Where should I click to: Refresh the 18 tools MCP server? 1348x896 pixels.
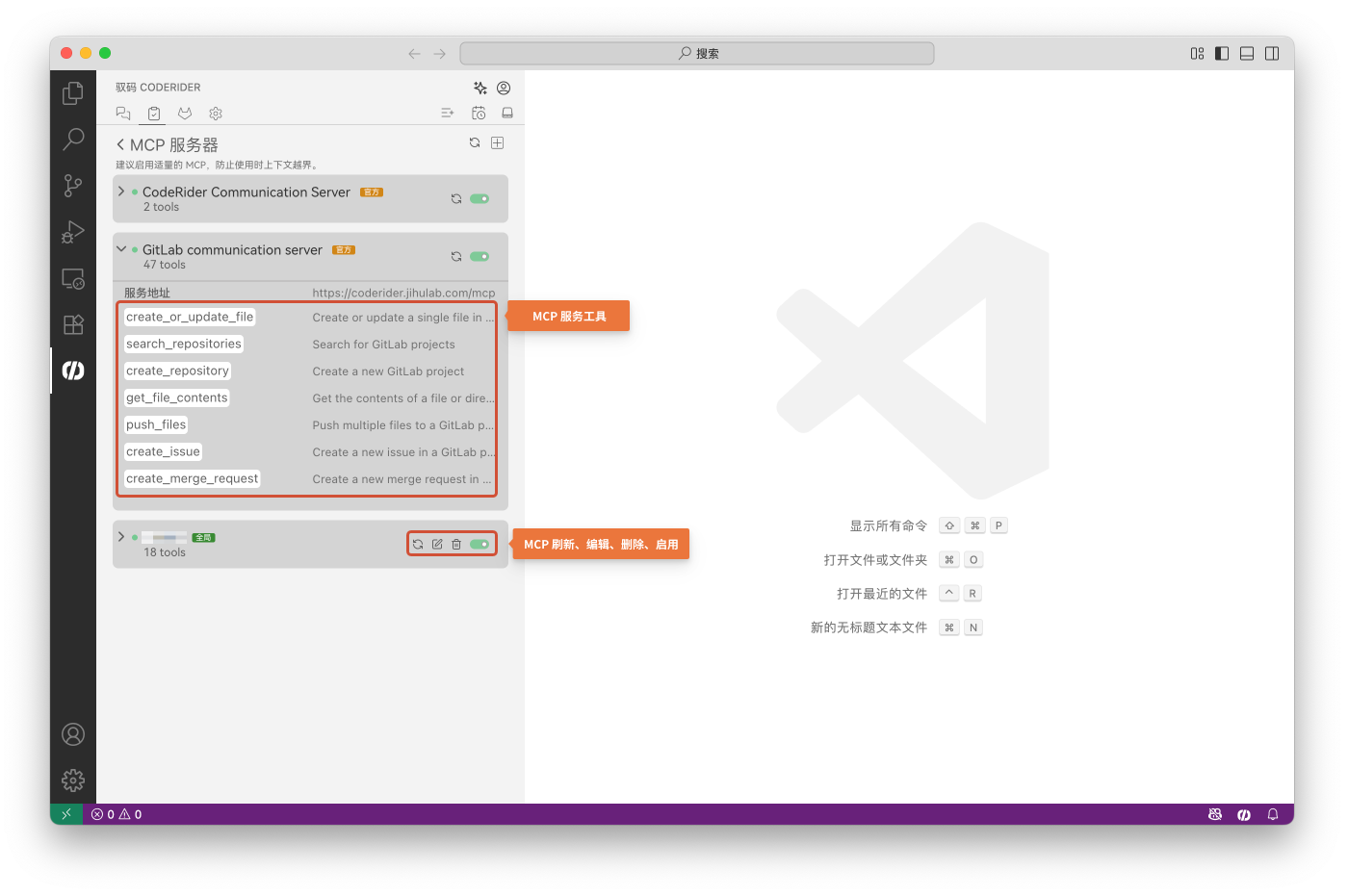click(x=418, y=545)
